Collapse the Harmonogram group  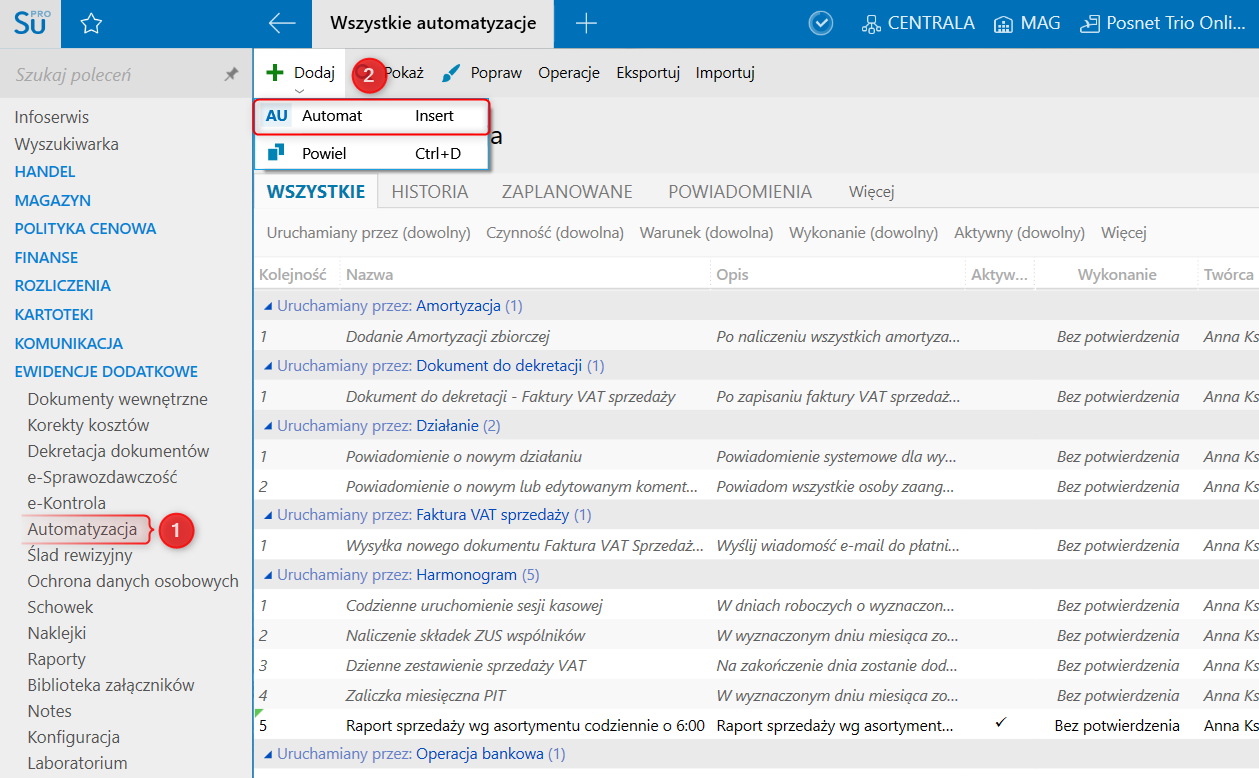click(266, 575)
